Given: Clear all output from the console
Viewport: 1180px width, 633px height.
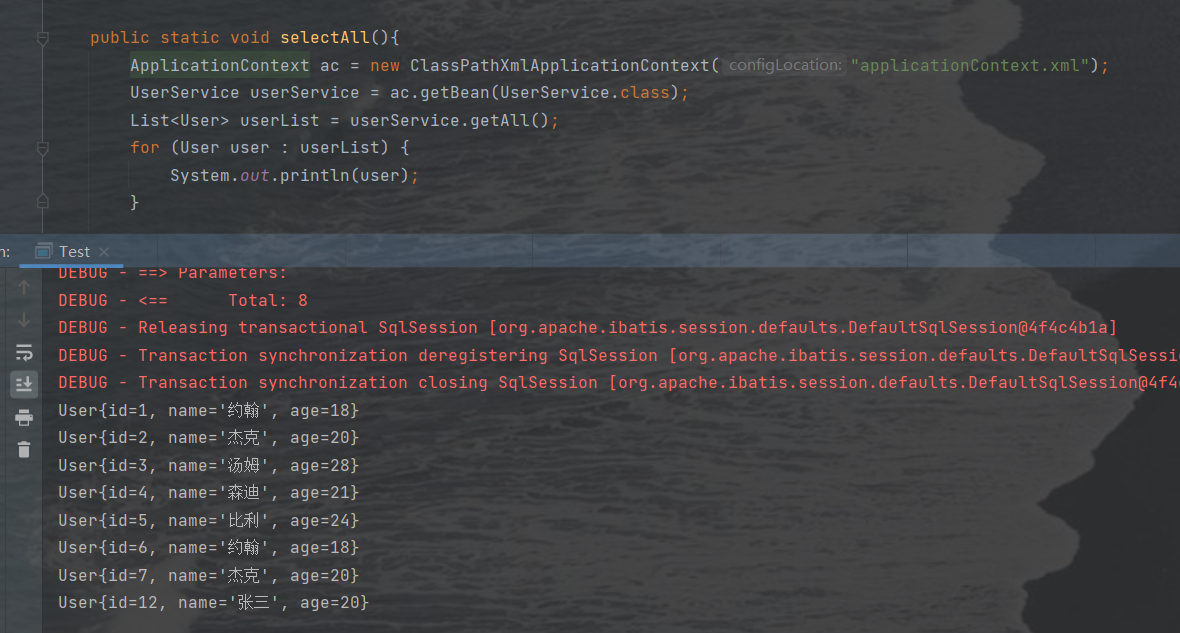Looking at the screenshot, I should pyautogui.click(x=23, y=450).
